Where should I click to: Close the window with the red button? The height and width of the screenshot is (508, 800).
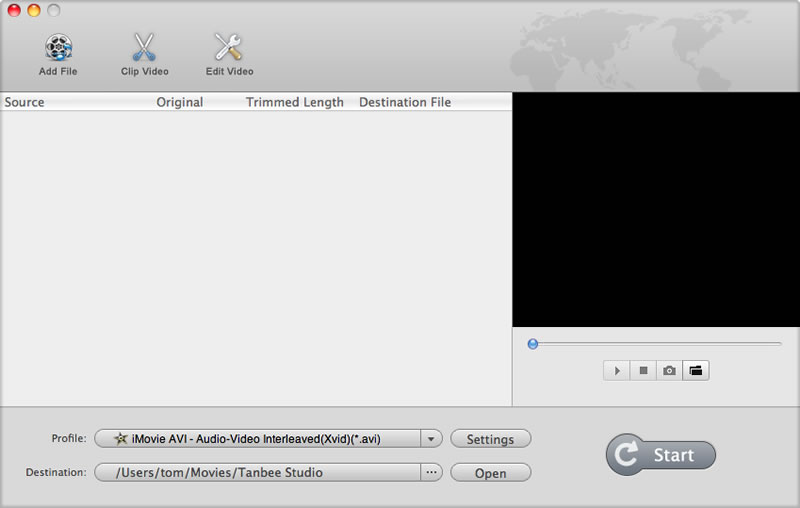point(14,10)
